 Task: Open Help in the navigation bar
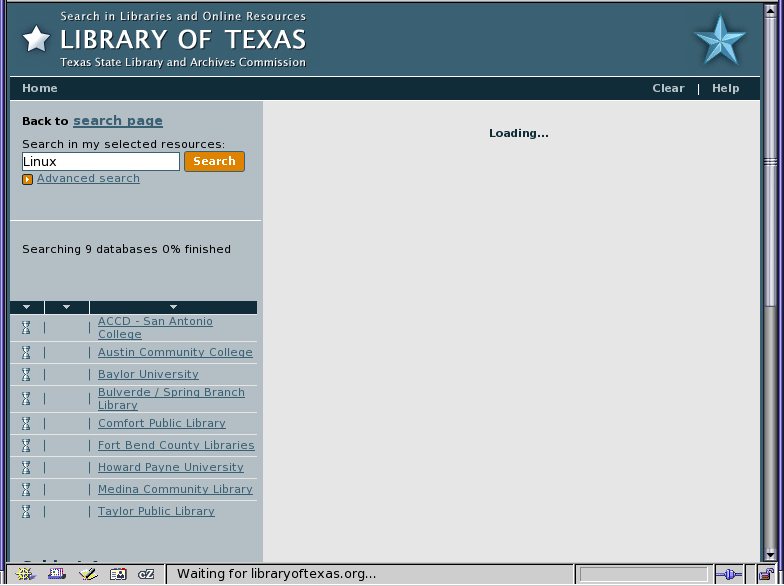tap(725, 88)
